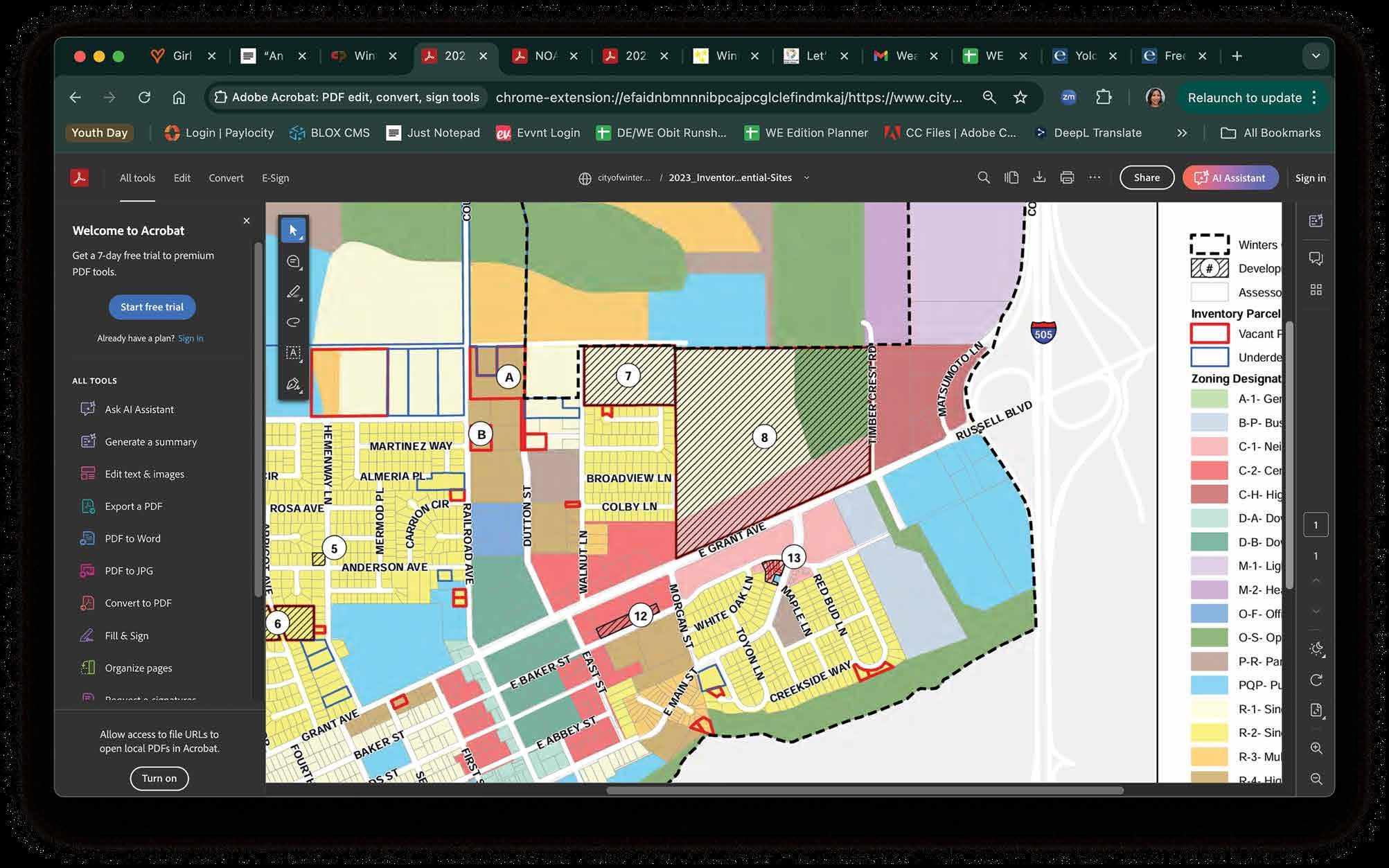Click Start free trial button
This screenshot has width=1389, height=868.
pos(152,307)
